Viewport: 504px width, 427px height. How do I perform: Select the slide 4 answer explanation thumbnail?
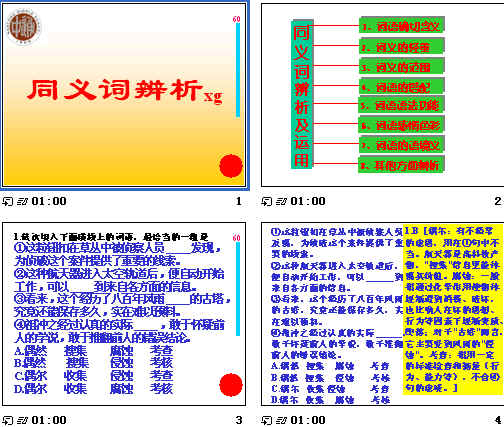[x=382, y=314]
